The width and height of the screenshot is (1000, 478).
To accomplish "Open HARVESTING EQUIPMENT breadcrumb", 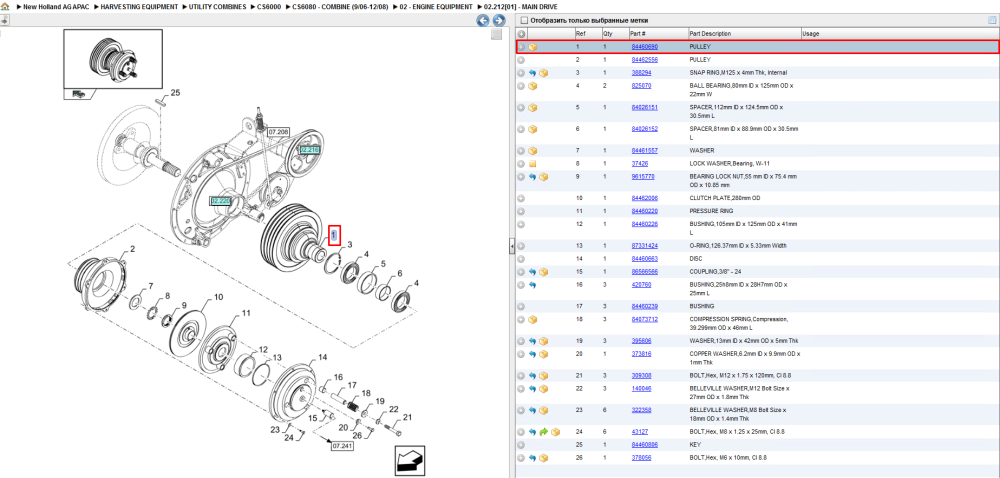I will [140, 6].
